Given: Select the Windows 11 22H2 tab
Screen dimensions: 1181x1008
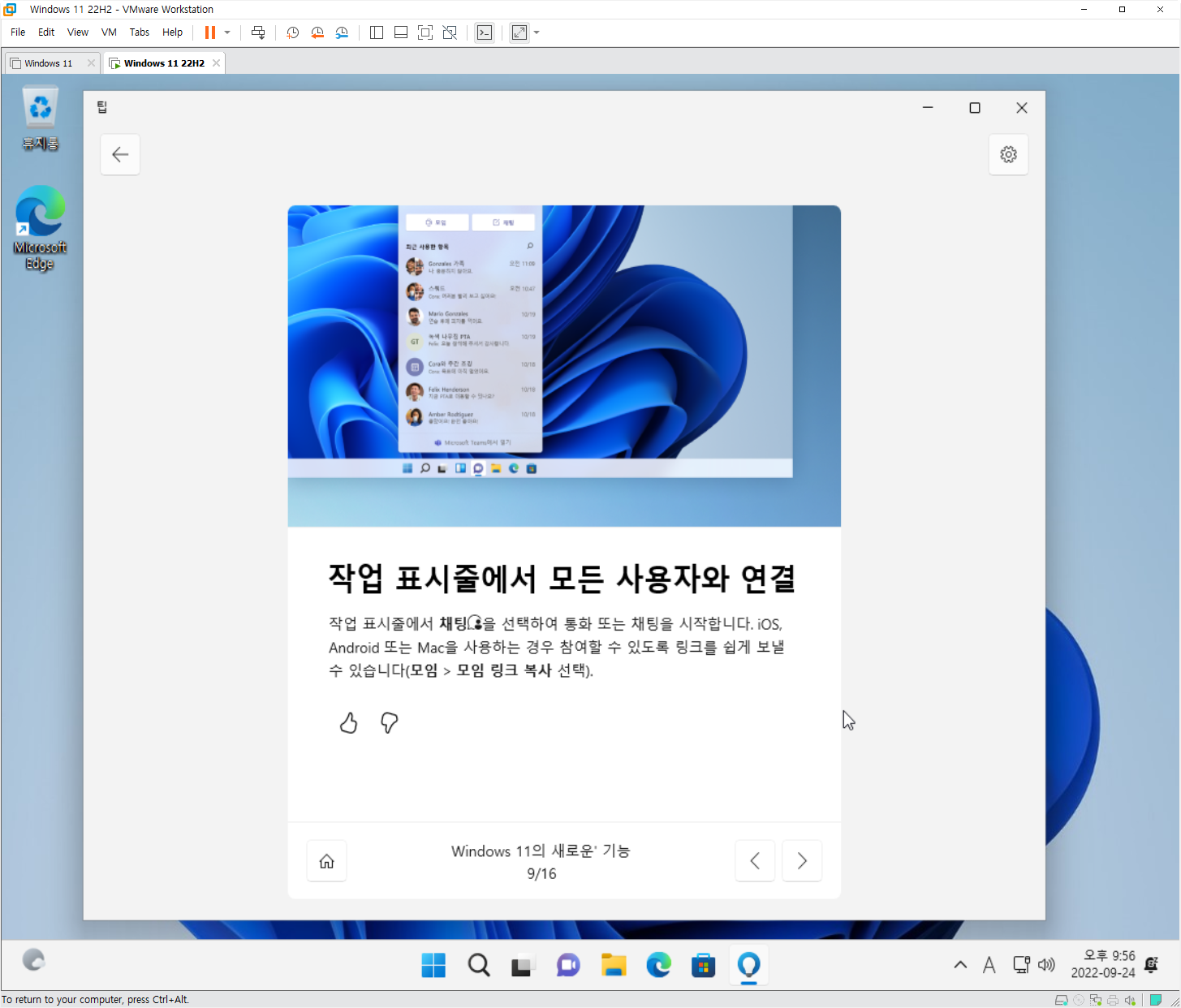Looking at the screenshot, I should pos(164,63).
